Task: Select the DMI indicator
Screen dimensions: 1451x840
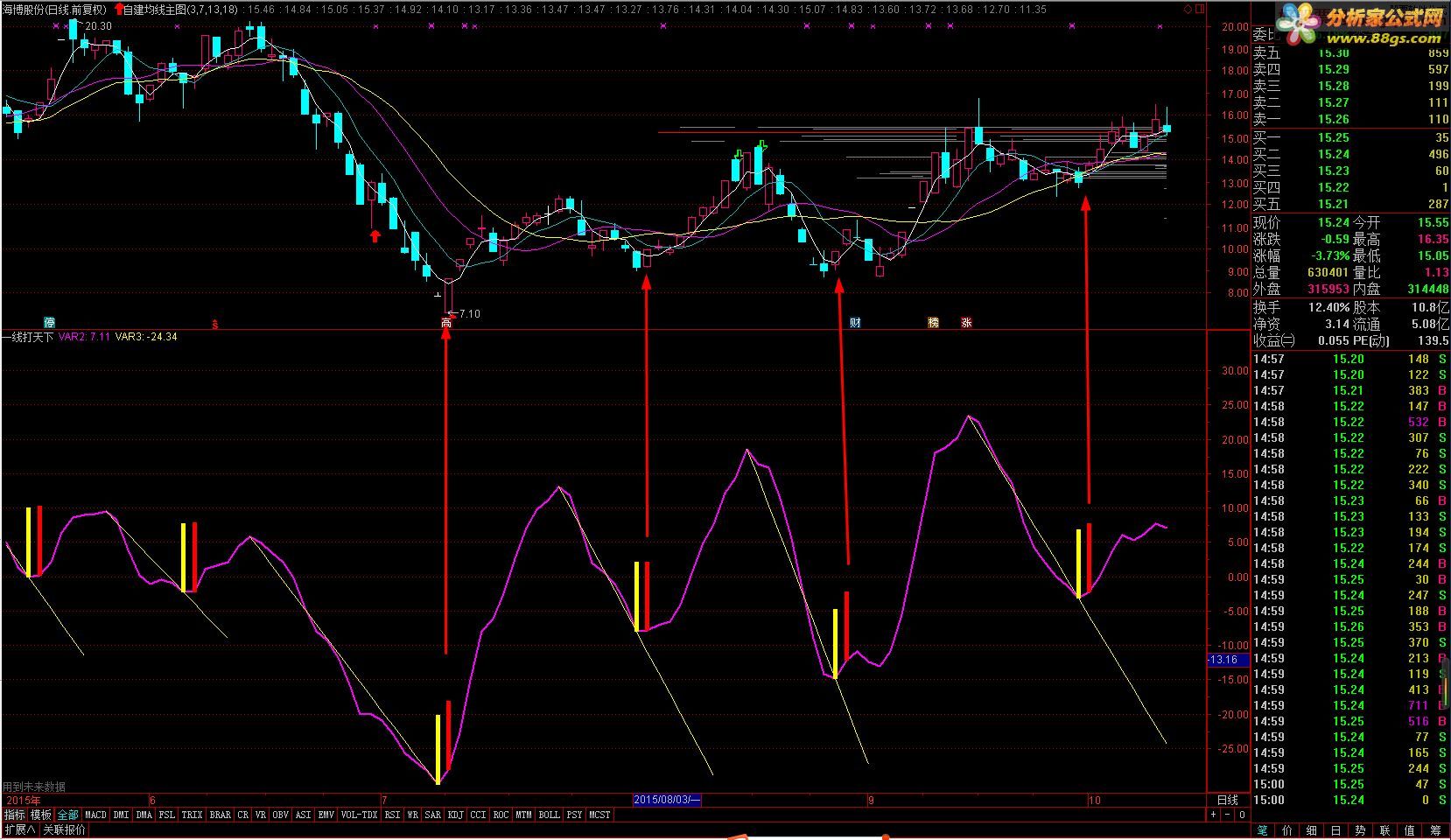Action: [122, 815]
